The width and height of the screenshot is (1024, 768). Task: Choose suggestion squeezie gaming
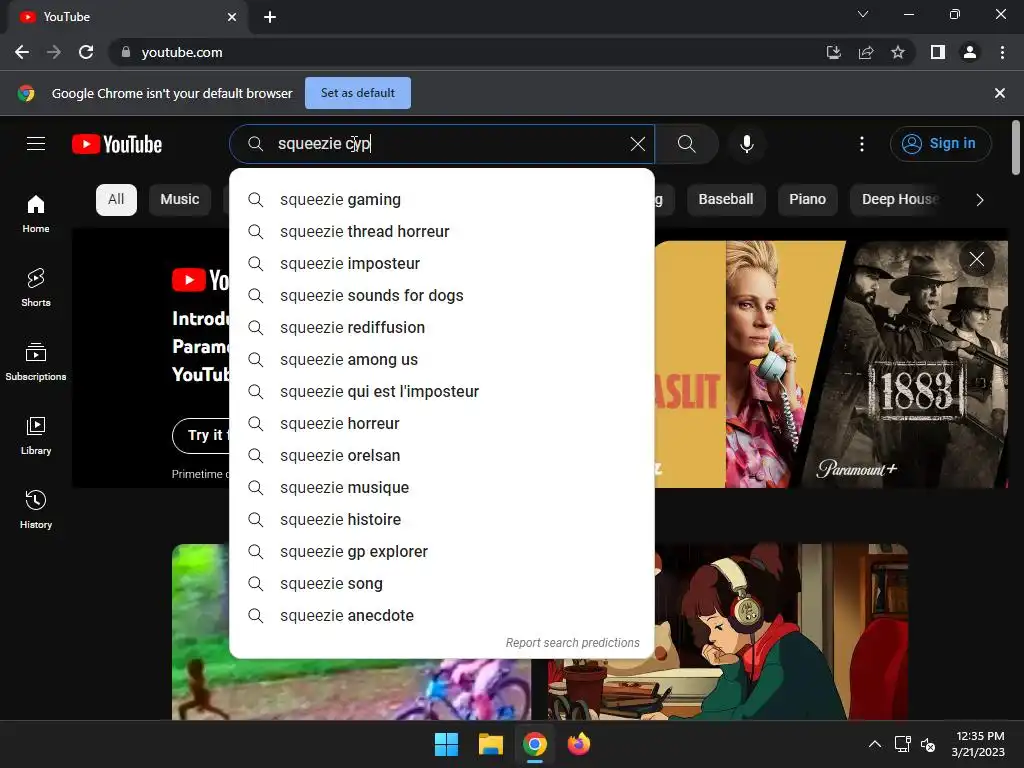pos(442,200)
